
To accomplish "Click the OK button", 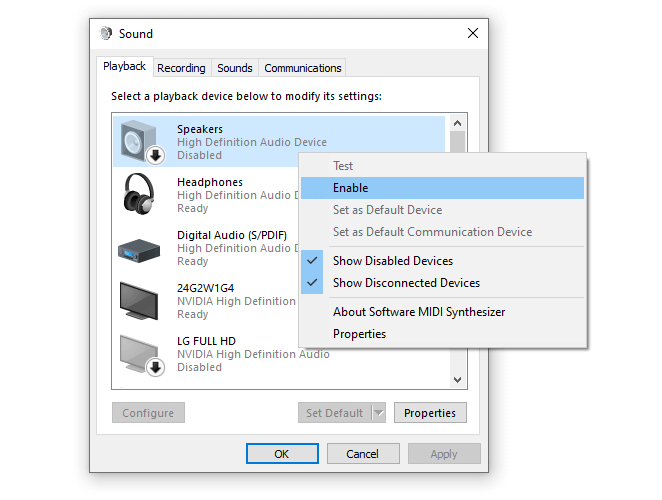I will click(282, 454).
